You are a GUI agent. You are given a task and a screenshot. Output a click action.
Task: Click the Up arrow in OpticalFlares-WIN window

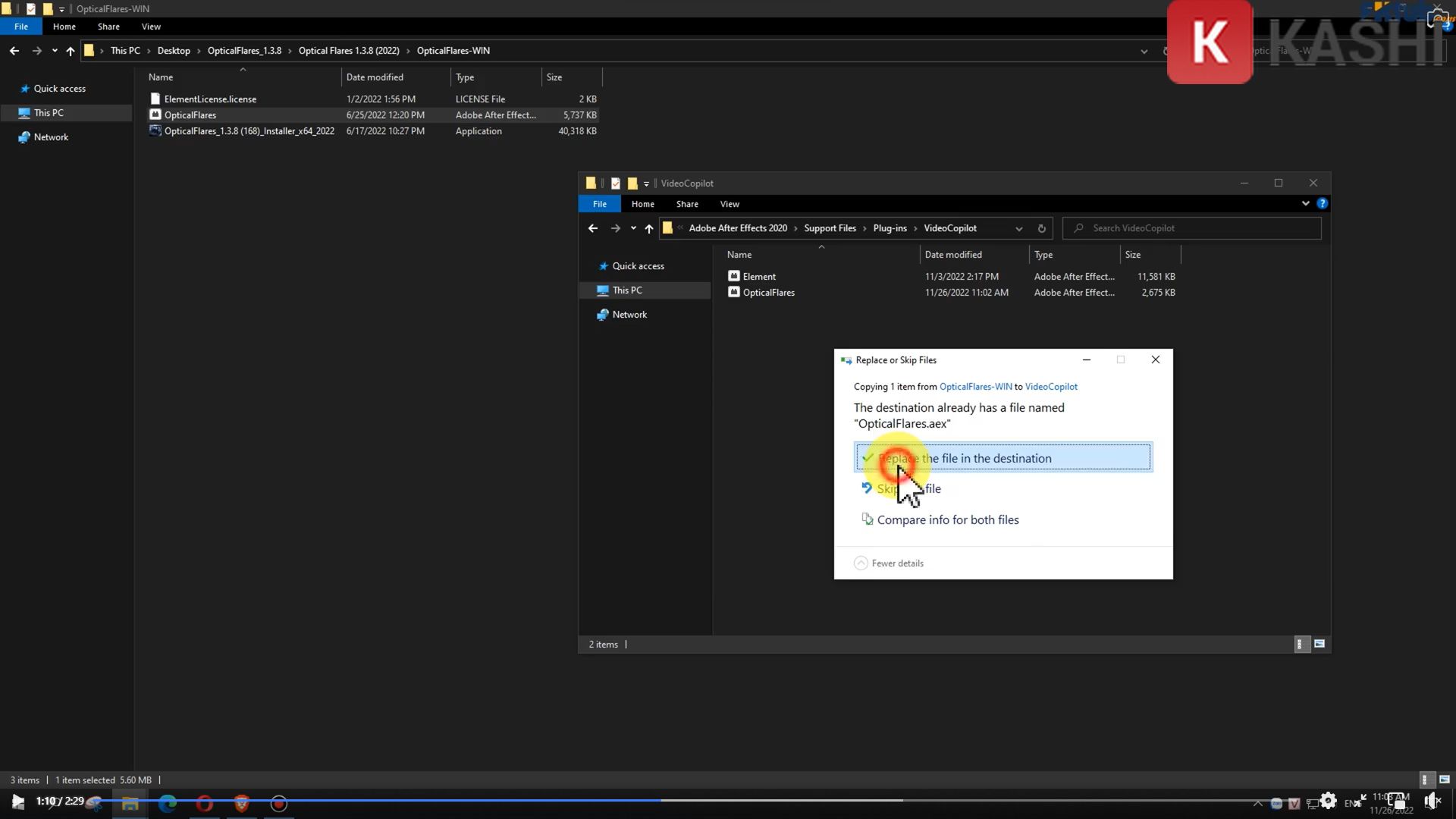click(70, 51)
